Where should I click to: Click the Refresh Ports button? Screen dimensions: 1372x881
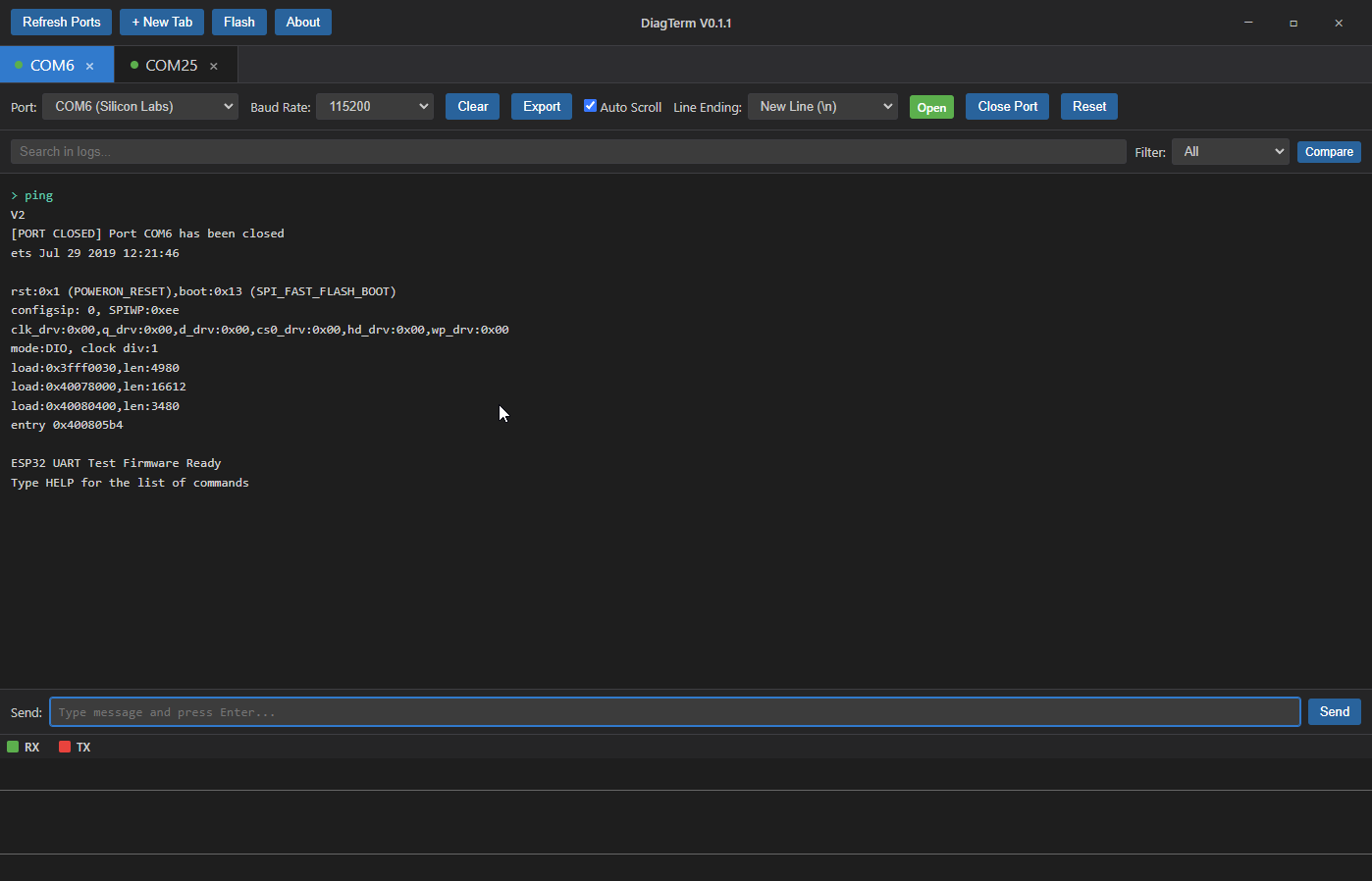tap(61, 22)
